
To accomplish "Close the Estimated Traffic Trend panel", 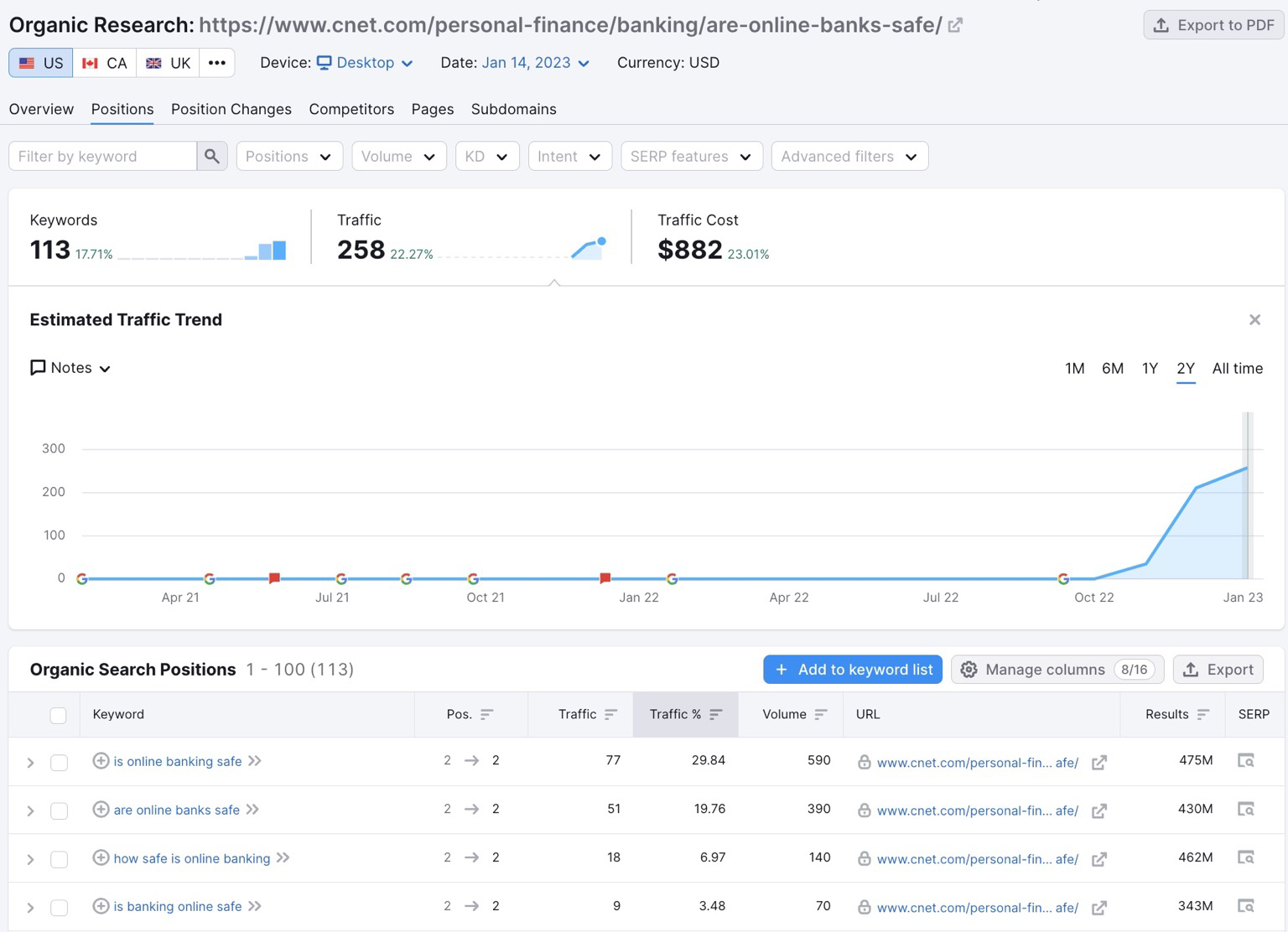I will tap(1254, 319).
